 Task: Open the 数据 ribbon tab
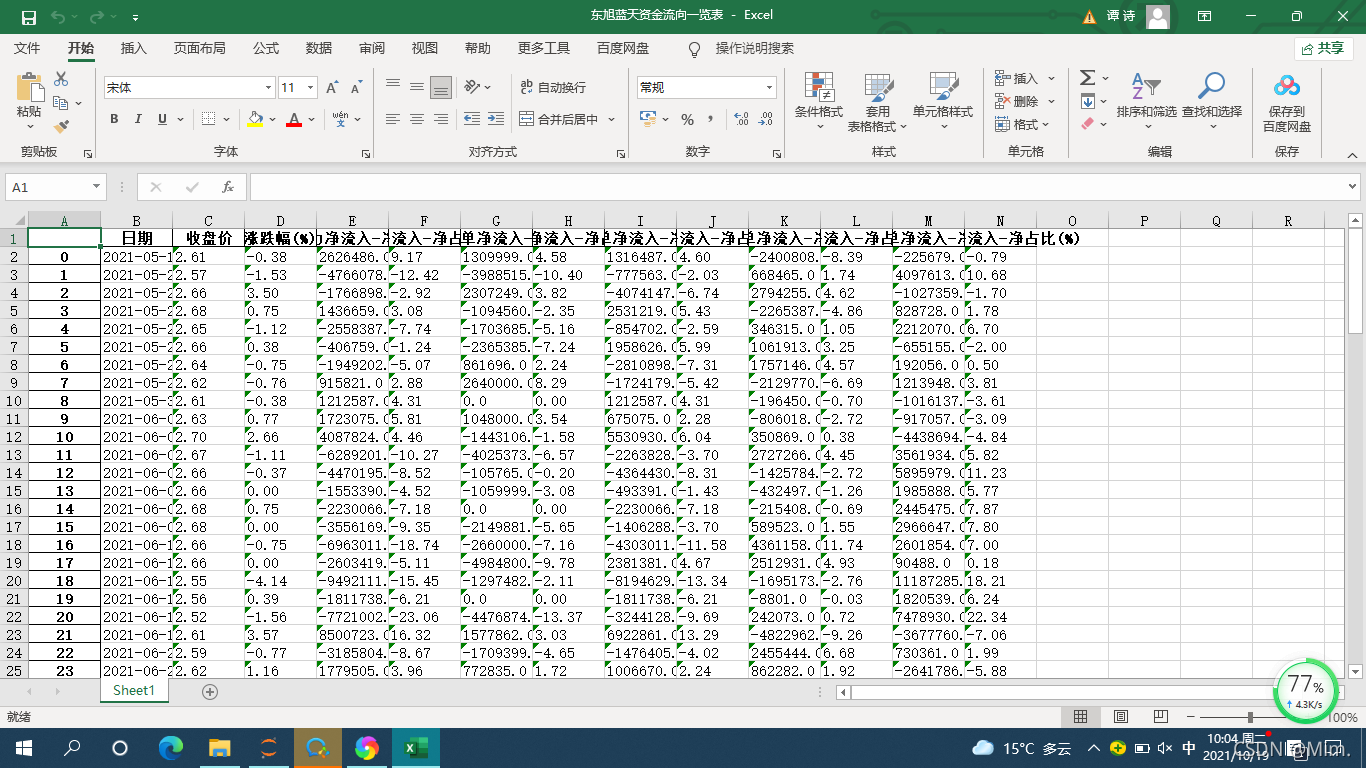tap(319, 48)
